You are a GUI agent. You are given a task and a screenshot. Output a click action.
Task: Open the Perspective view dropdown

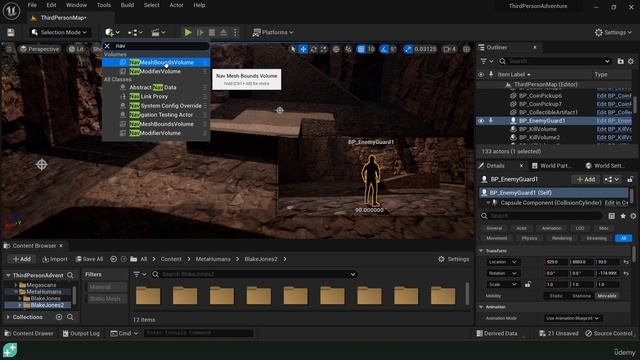click(x=40, y=49)
